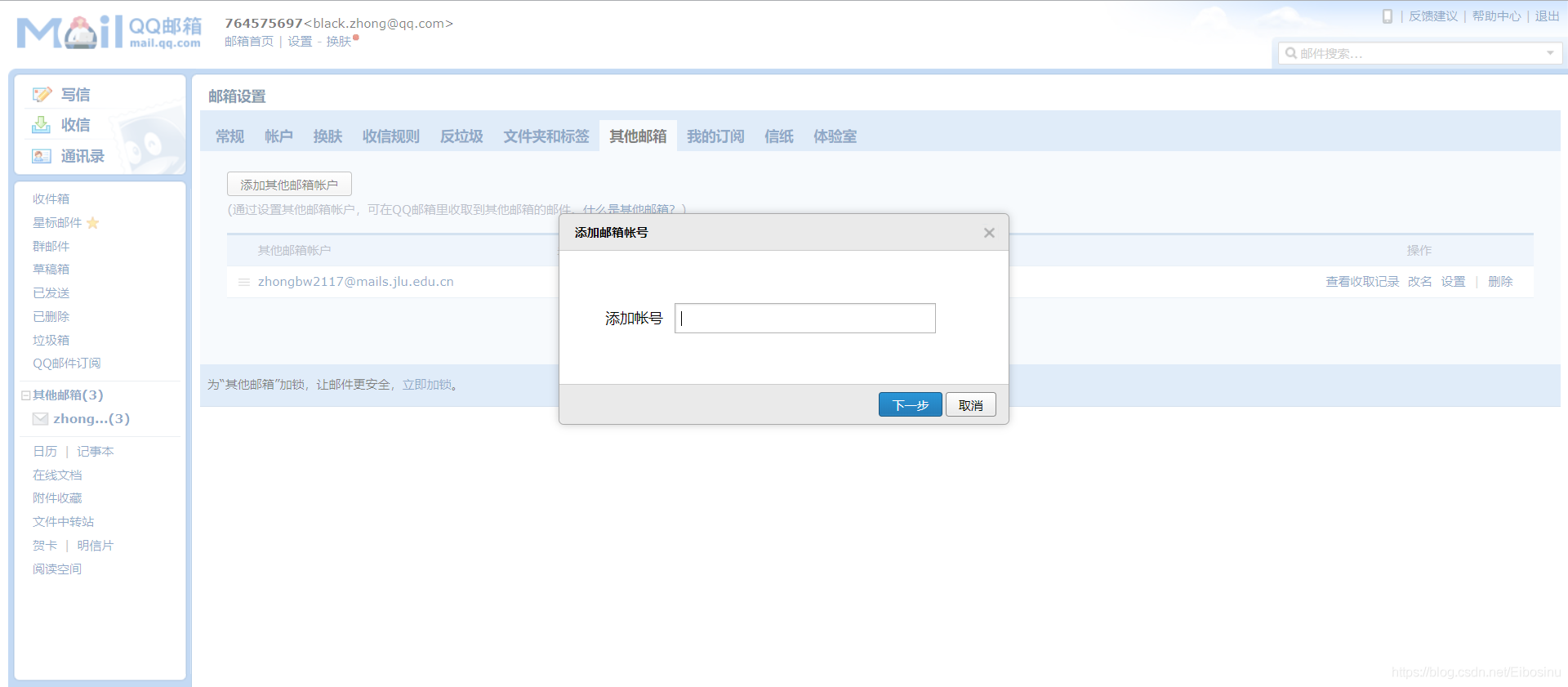Switch to the 常规 settings tab

coord(229,136)
